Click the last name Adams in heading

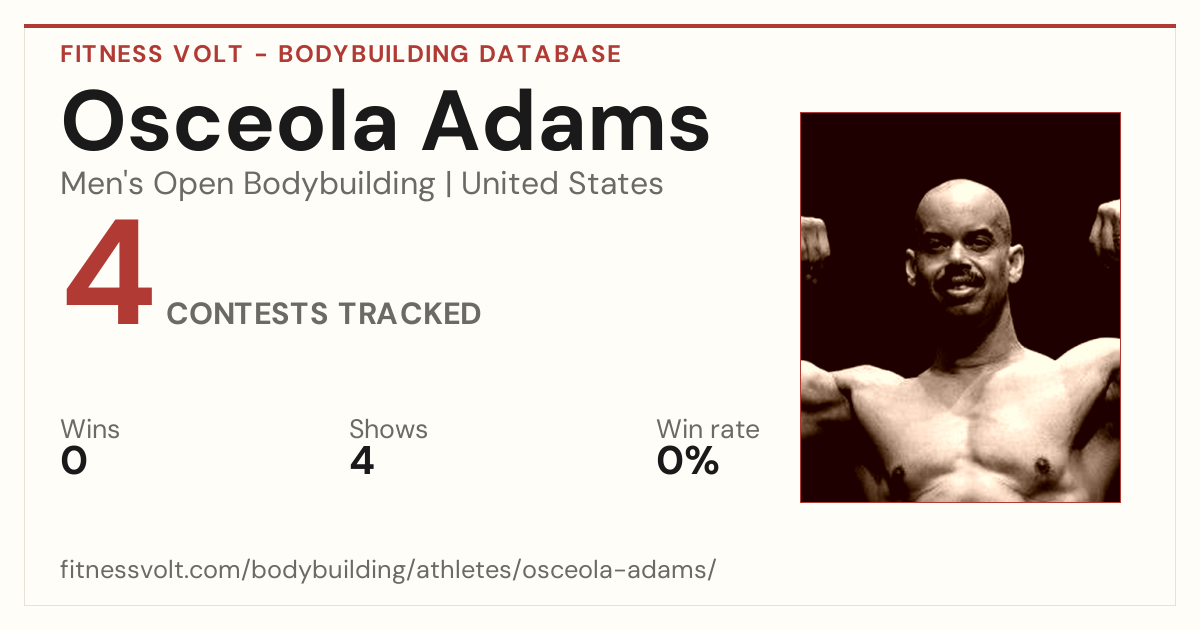[x=567, y=120]
